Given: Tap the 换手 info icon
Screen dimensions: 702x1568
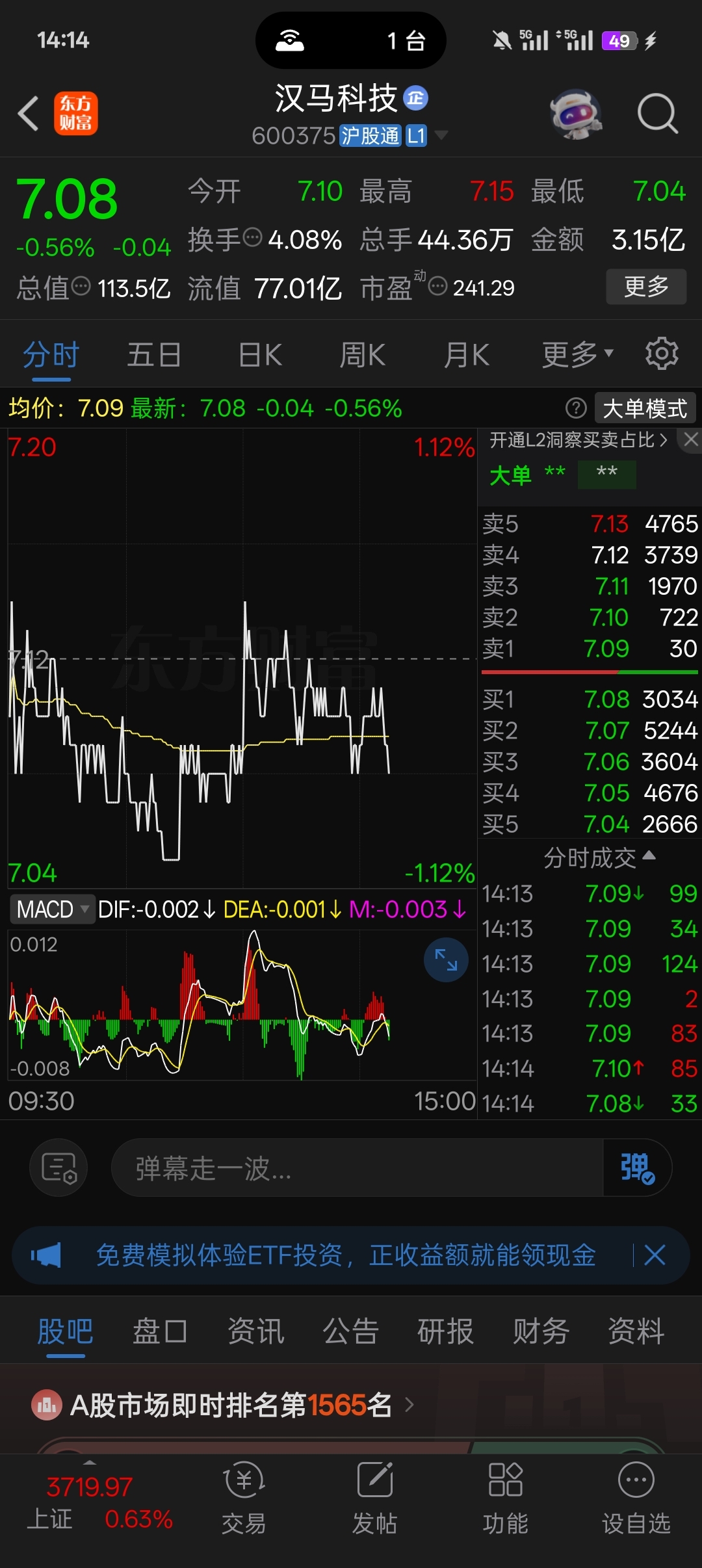Looking at the screenshot, I should click(x=252, y=237).
